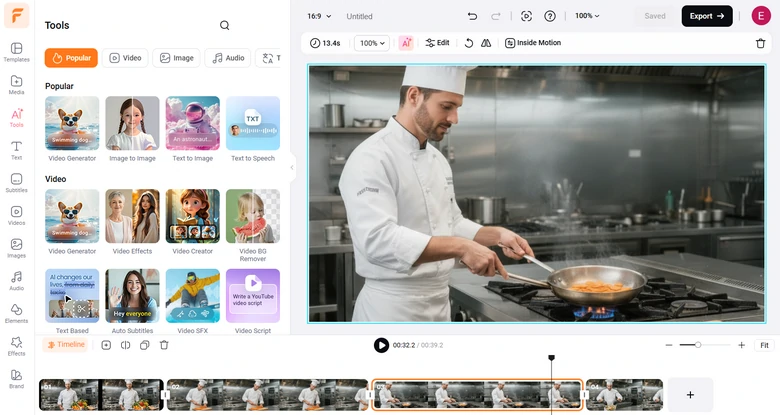
Task: Switch to the Image tools tab
Action: (x=177, y=58)
